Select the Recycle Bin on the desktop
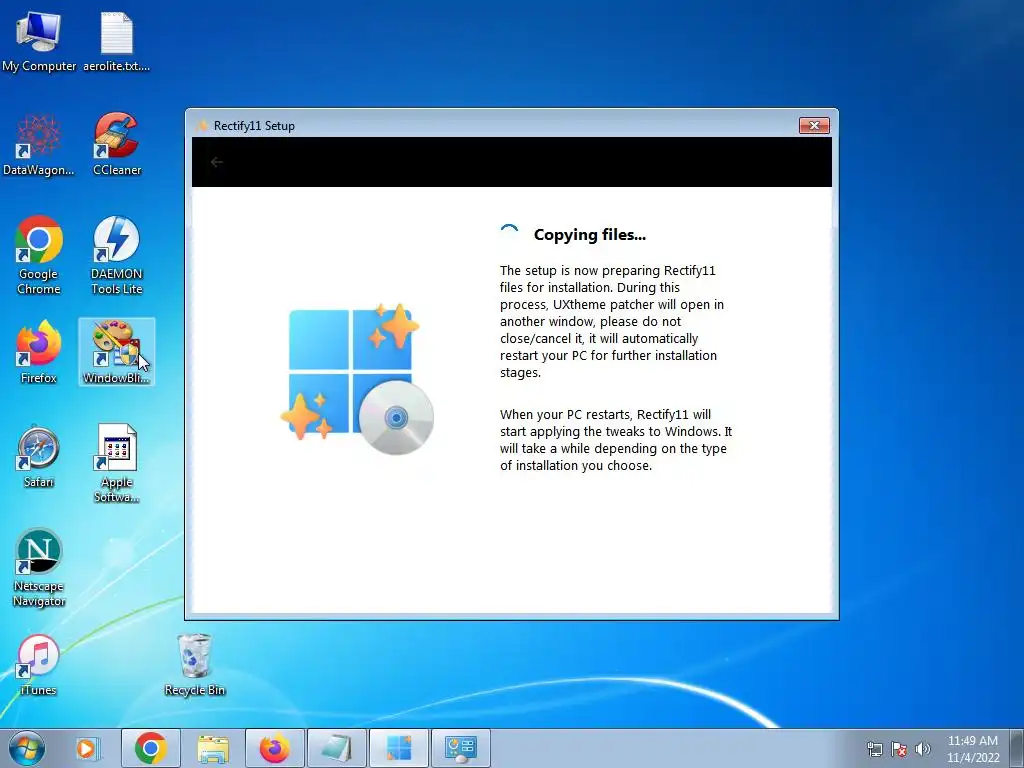This screenshot has width=1024, height=768. (195, 665)
